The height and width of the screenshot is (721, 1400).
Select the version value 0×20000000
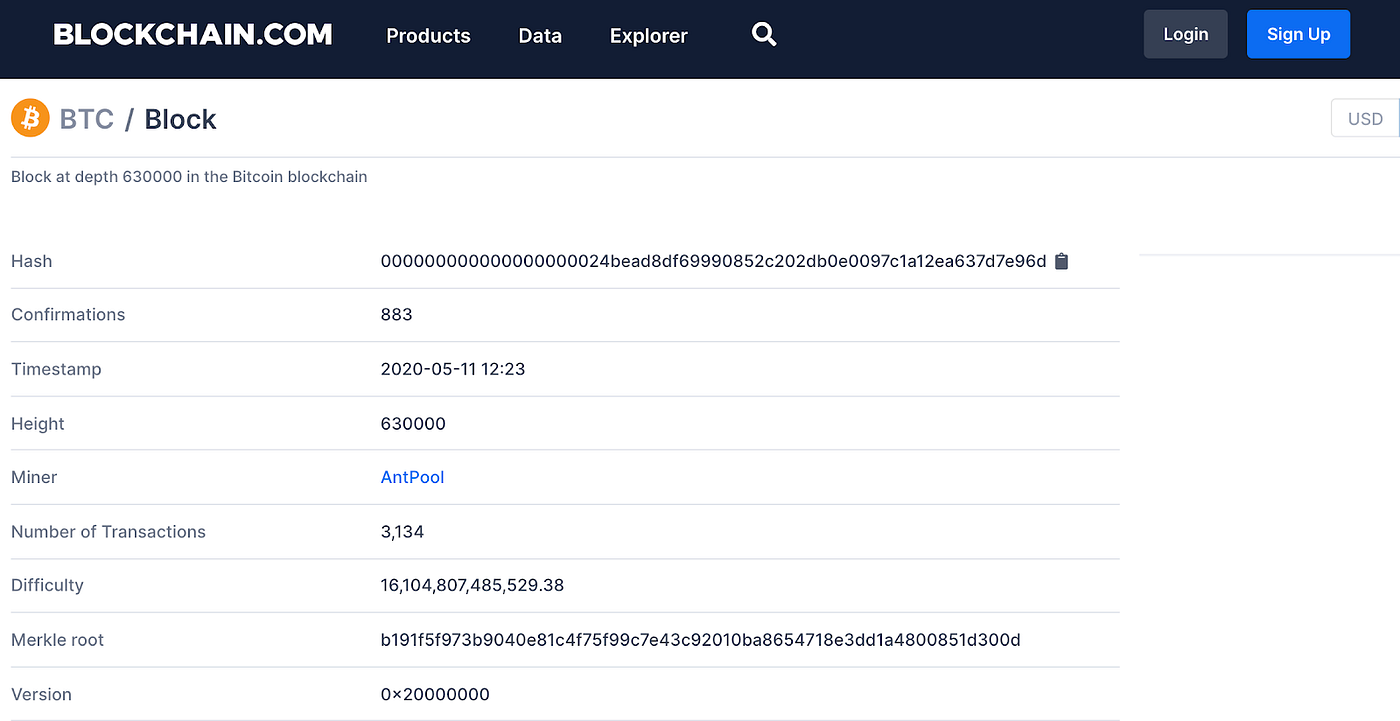click(x=435, y=694)
